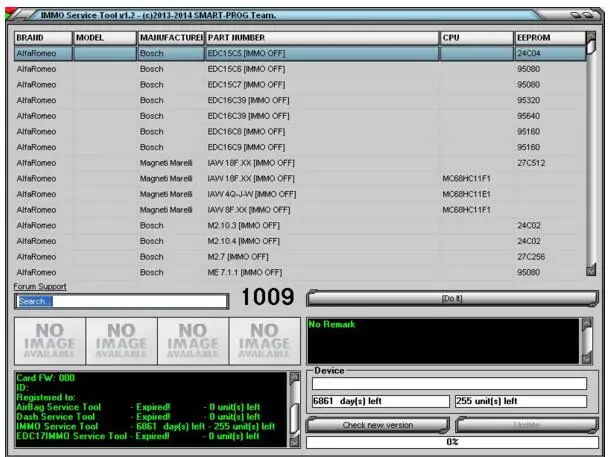
Task: Click the Search input field
Action: pyautogui.click(x=121, y=301)
